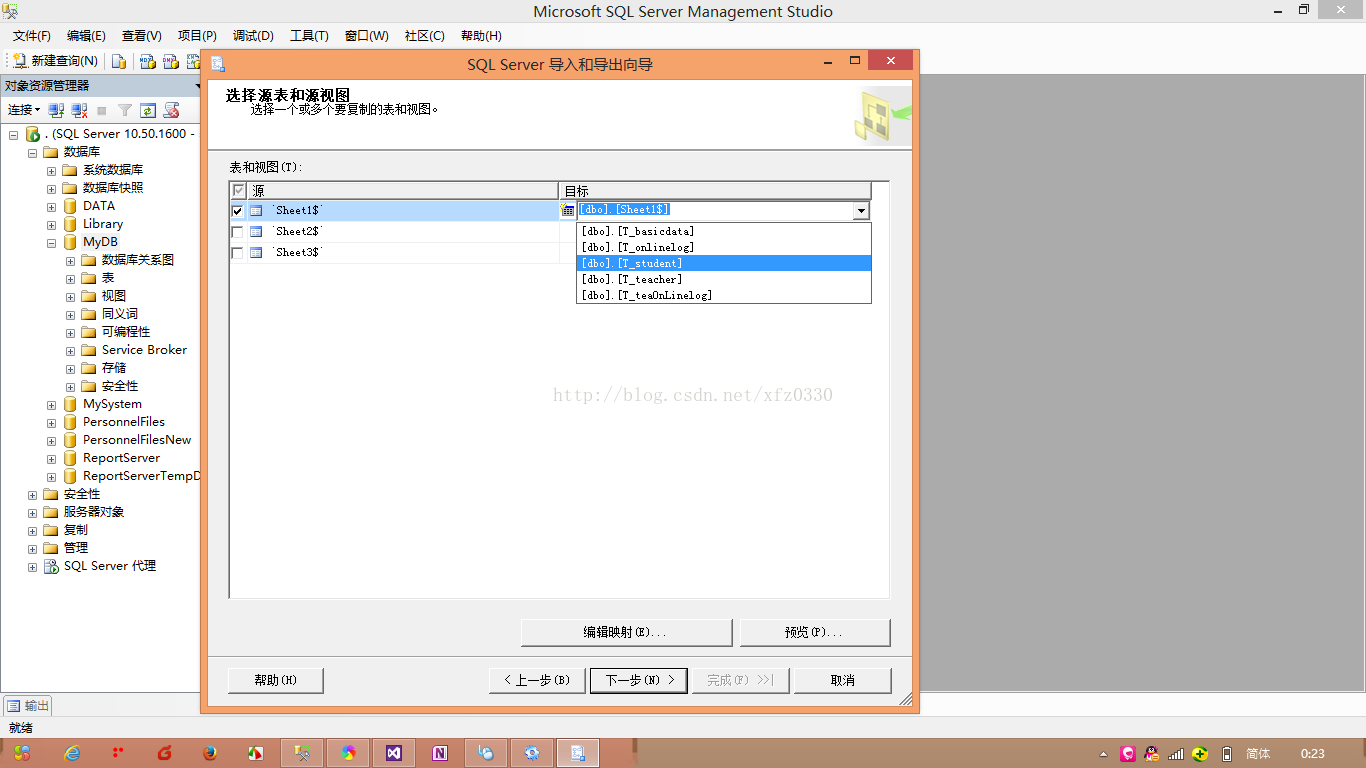1366x768 pixels.
Task: Choose [dbo].[T_student] from destination list
Action: click(x=724, y=263)
